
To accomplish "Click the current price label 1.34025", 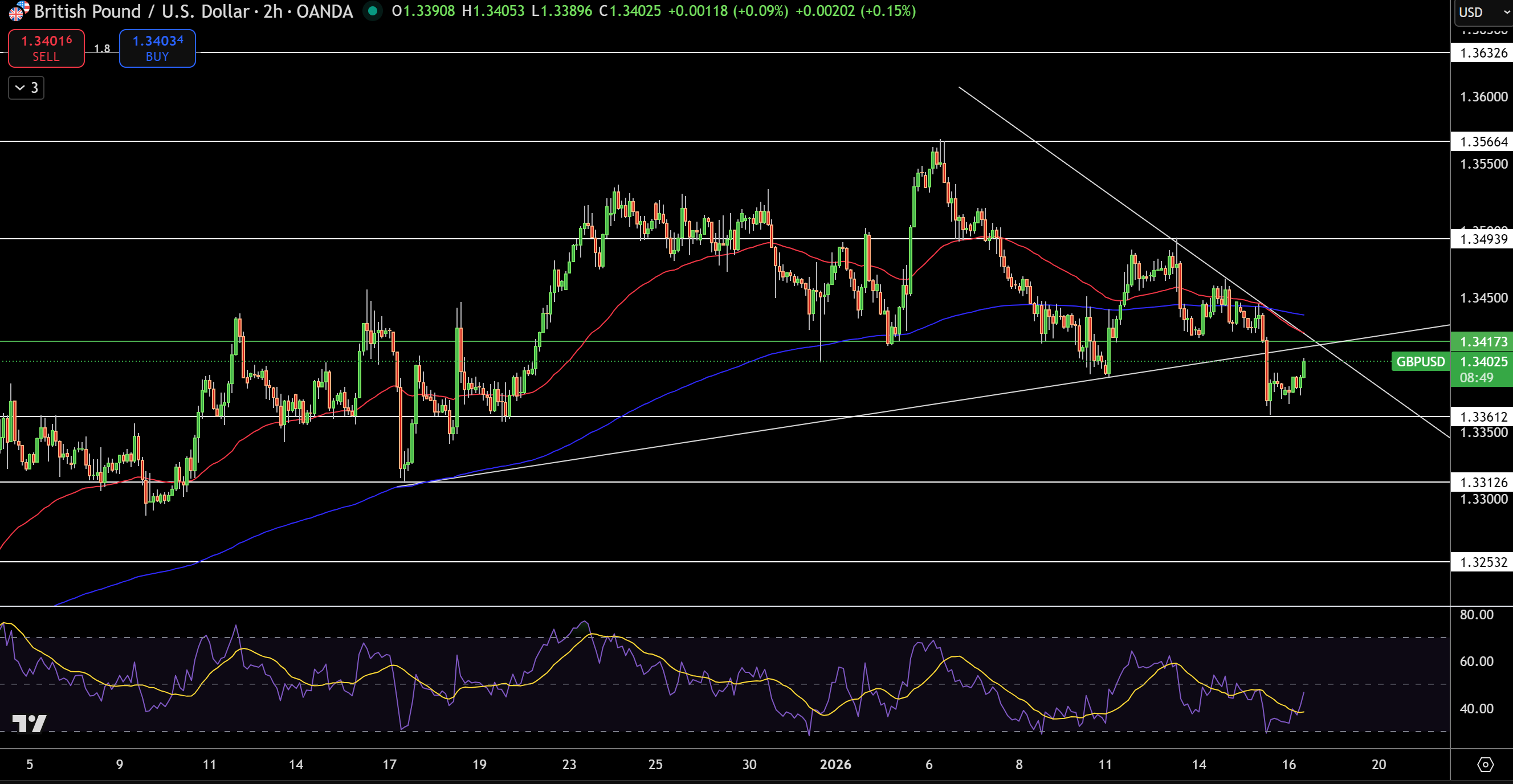I will pos(1482,361).
